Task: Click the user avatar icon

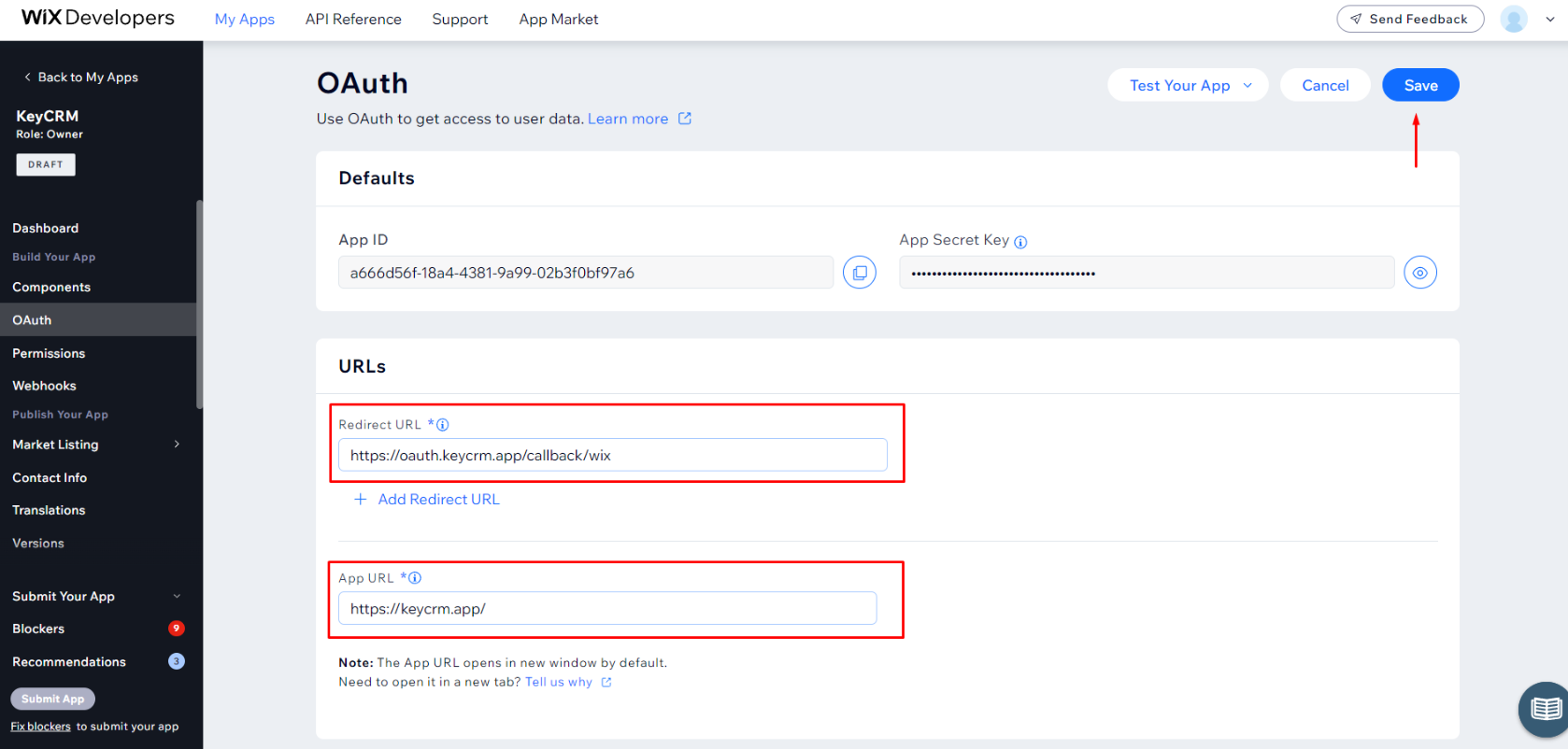Action: pyautogui.click(x=1514, y=19)
